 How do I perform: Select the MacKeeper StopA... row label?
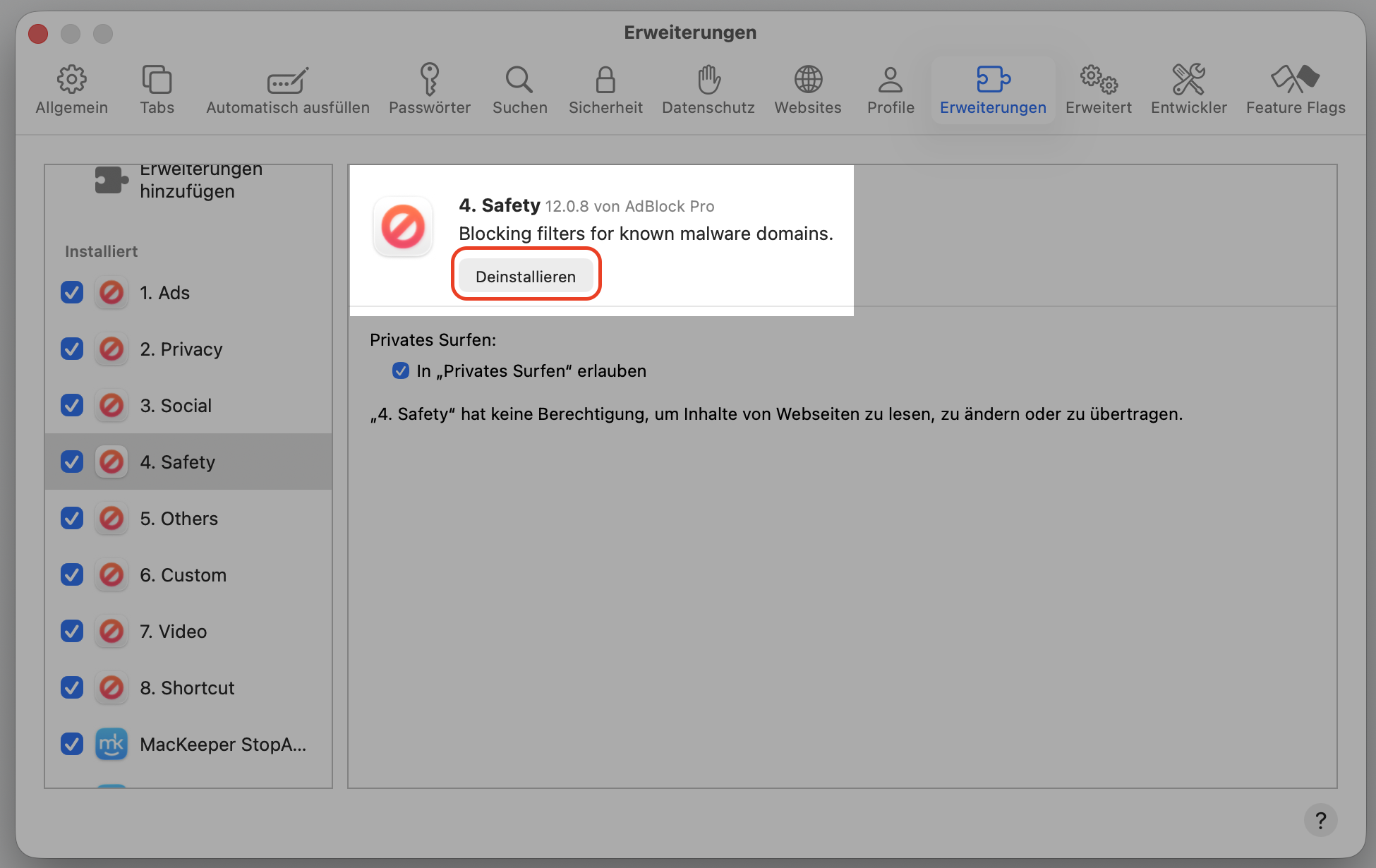[223, 745]
